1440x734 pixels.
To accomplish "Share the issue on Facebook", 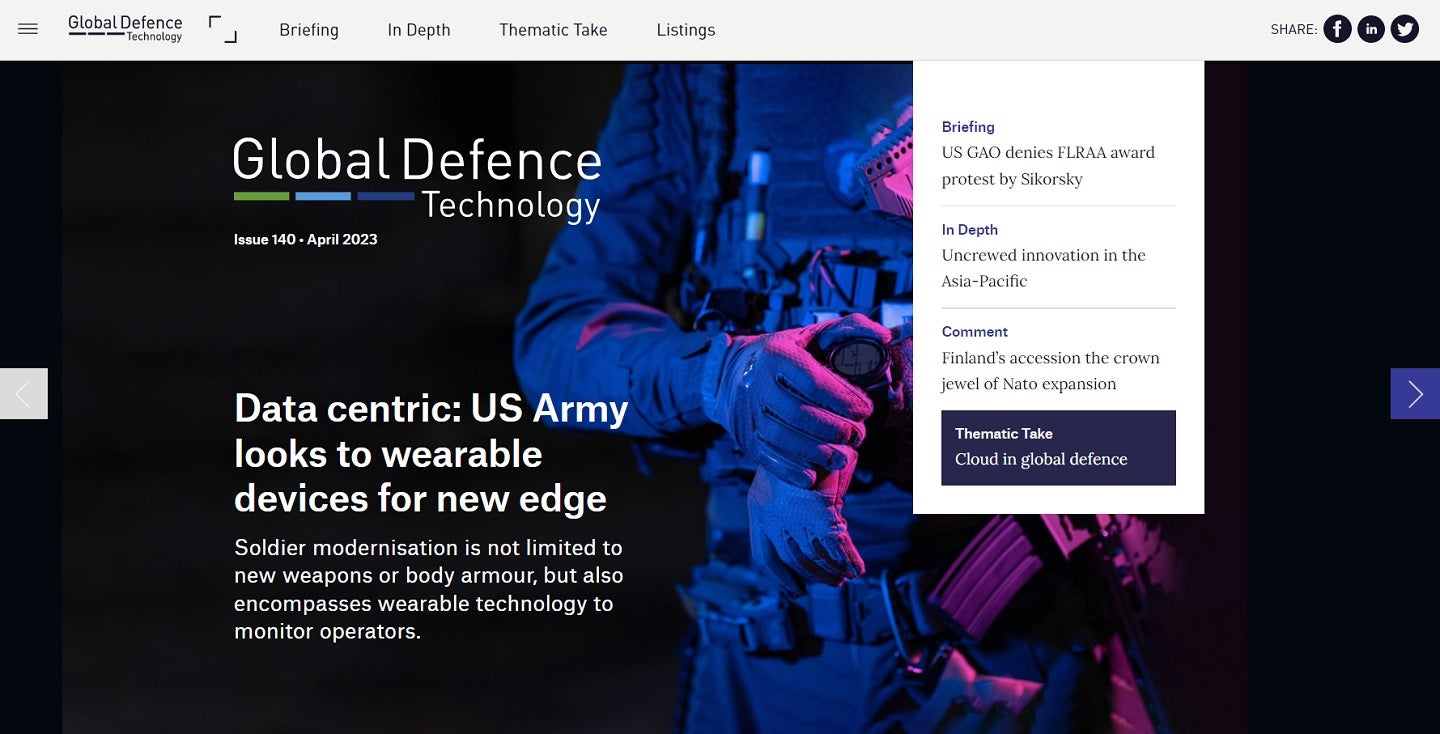I will pyautogui.click(x=1337, y=30).
